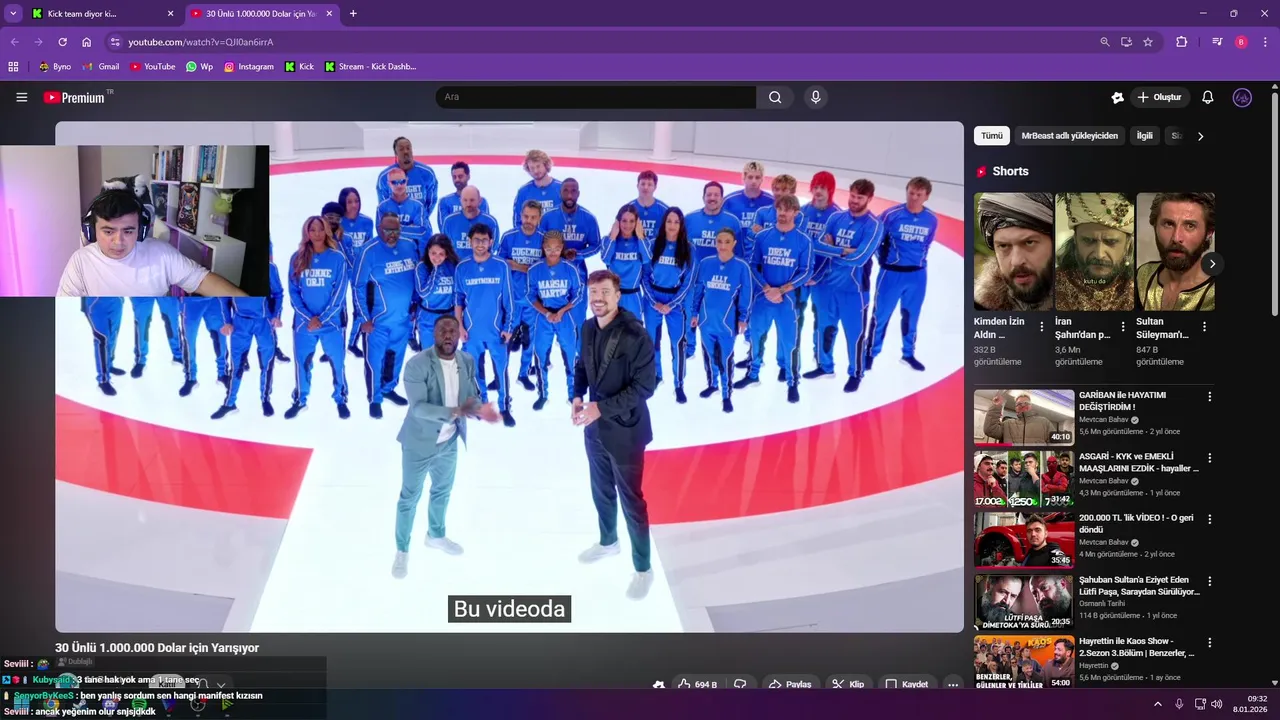1280x720 pixels.
Task: Open YouTube notifications bell
Action: (x=1207, y=97)
